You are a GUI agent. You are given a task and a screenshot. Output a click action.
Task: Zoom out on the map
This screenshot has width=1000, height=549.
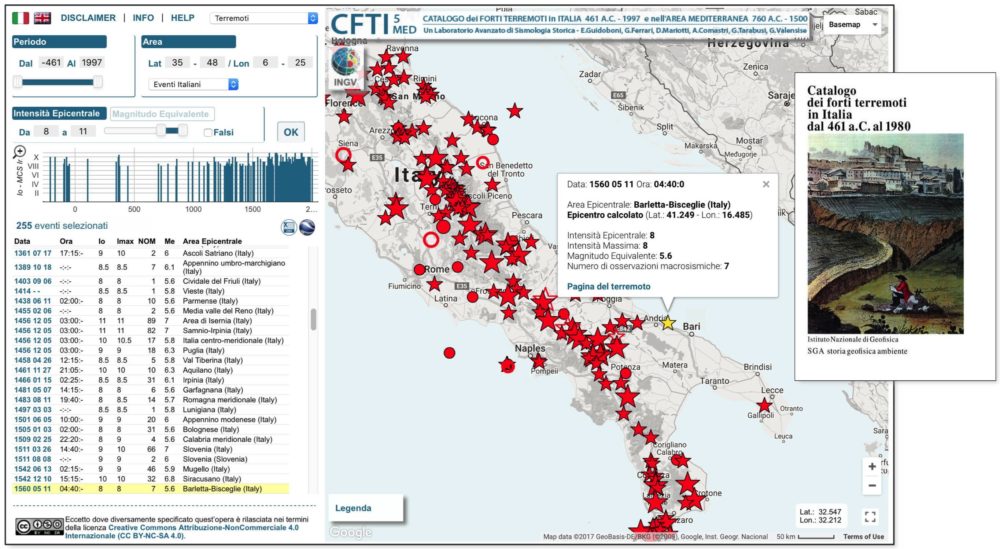pos(872,486)
